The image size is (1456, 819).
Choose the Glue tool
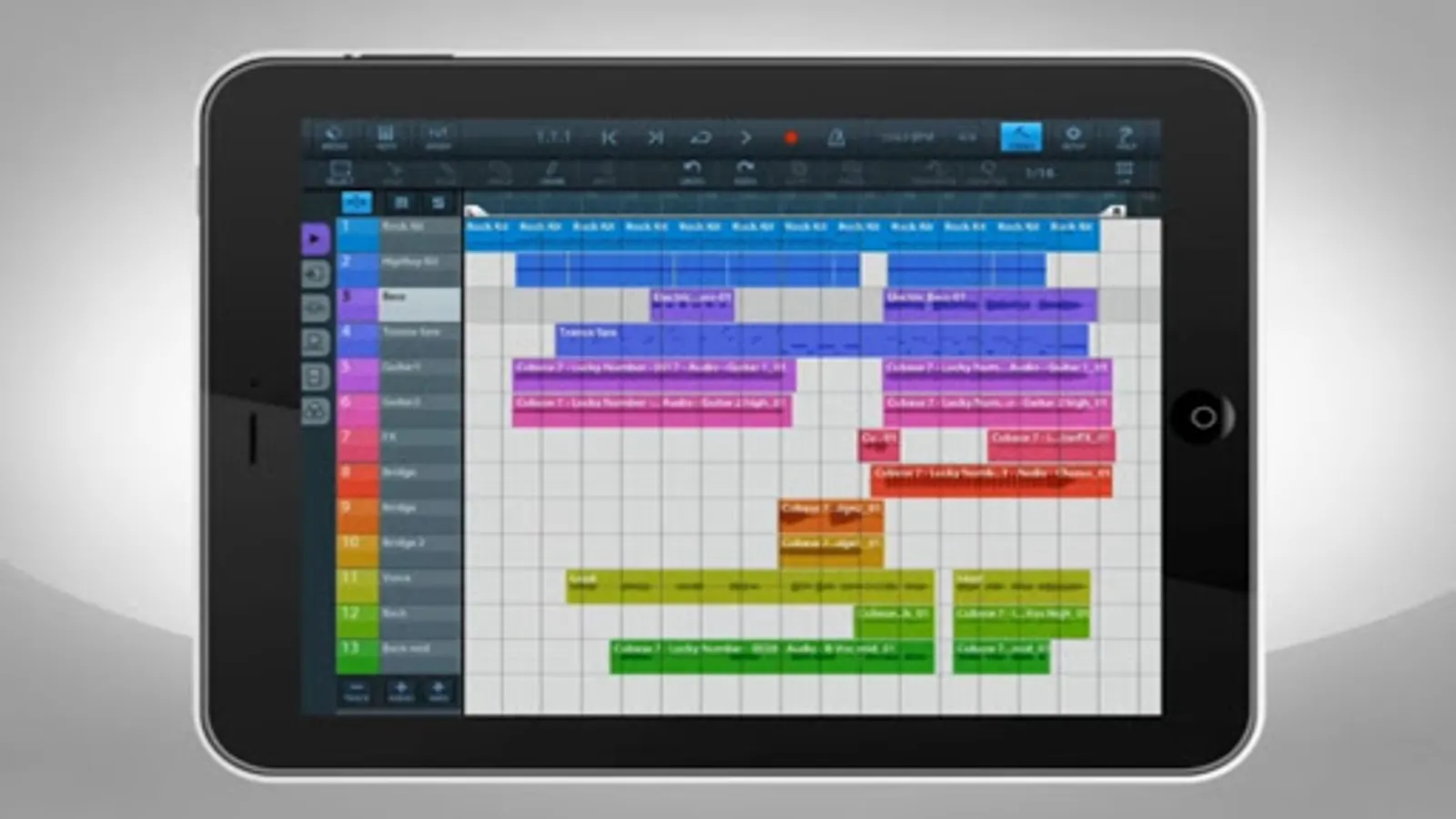tap(446, 172)
